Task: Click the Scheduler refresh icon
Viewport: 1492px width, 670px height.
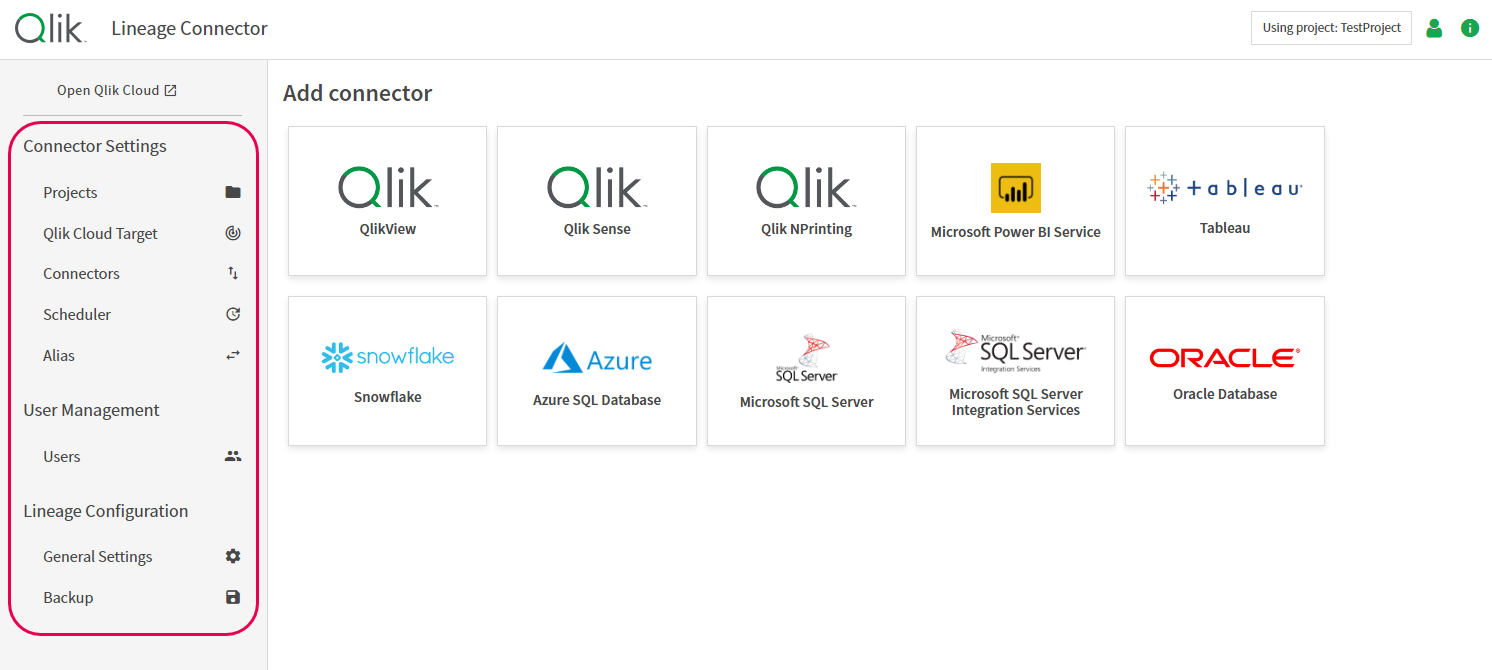Action: (x=232, y=313)
